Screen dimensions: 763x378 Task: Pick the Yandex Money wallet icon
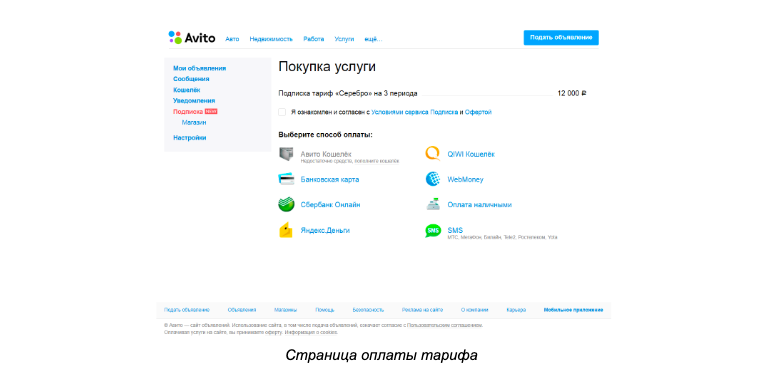click(286, 230)
